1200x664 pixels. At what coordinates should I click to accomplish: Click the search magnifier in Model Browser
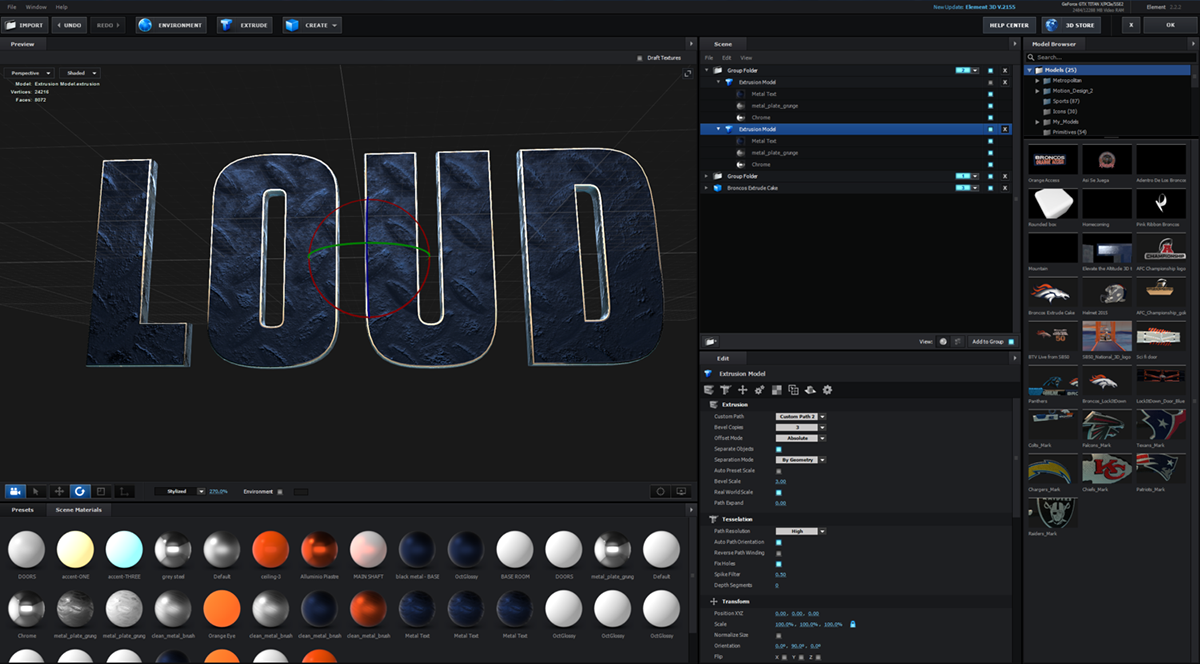[x=1032, y=57]
